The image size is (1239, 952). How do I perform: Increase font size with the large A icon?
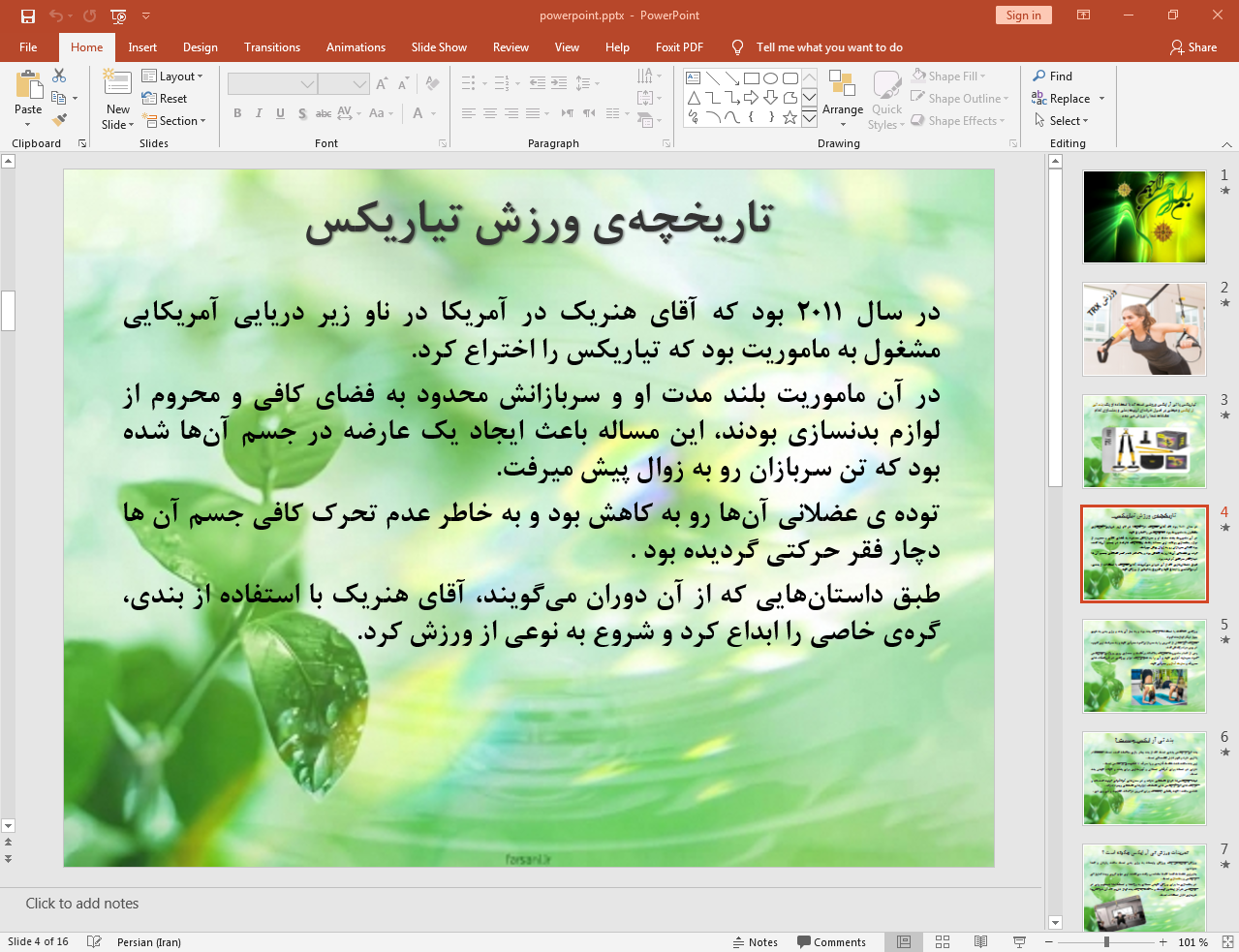coord(382,84)
